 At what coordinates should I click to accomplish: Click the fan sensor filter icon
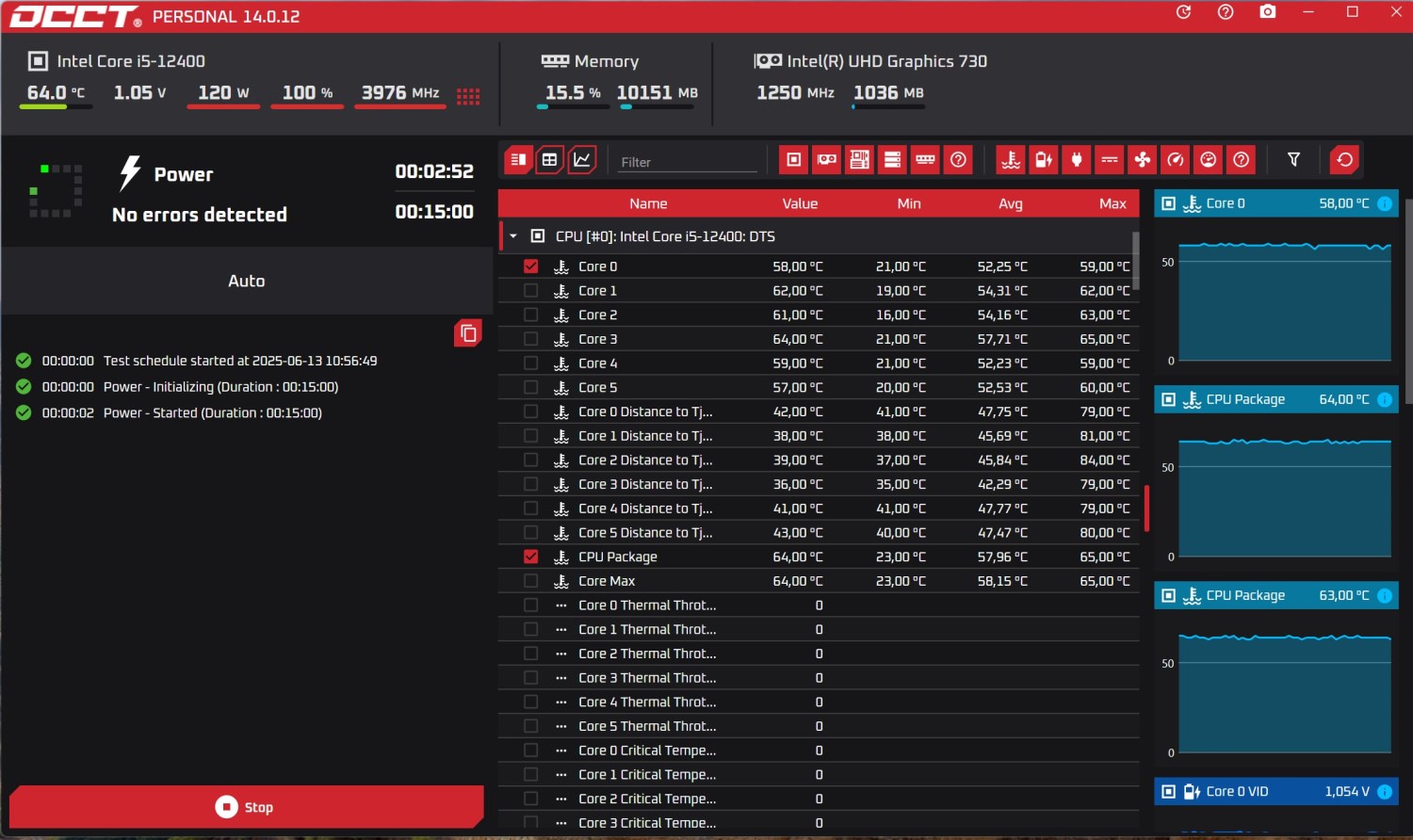click(x=1143, y=160)
